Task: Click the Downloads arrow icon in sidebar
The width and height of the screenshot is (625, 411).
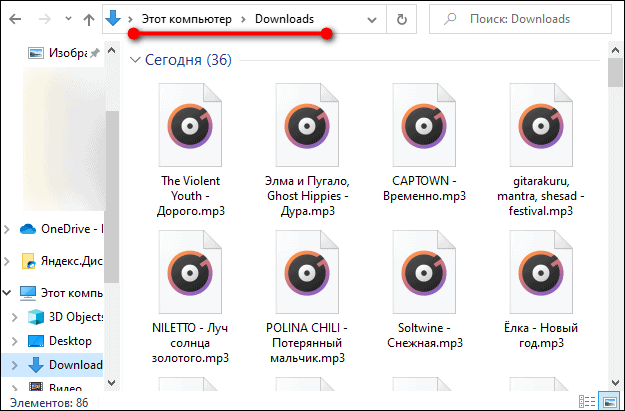Action: pos(36,365)
